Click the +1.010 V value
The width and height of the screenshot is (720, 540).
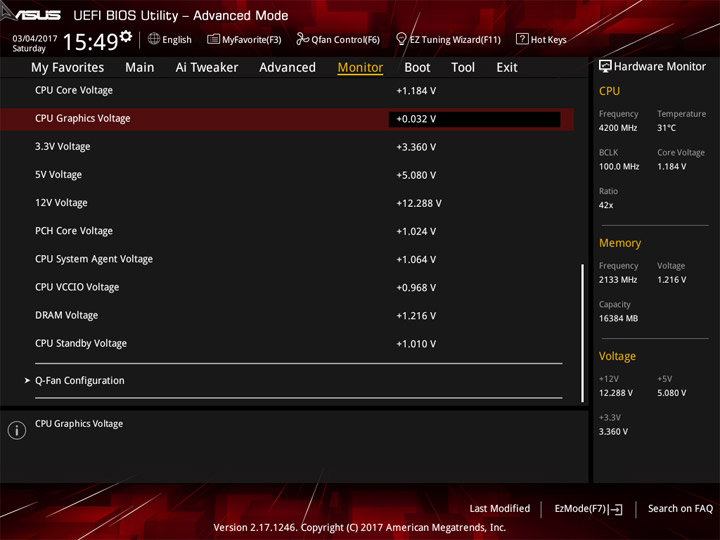(416, 344)
